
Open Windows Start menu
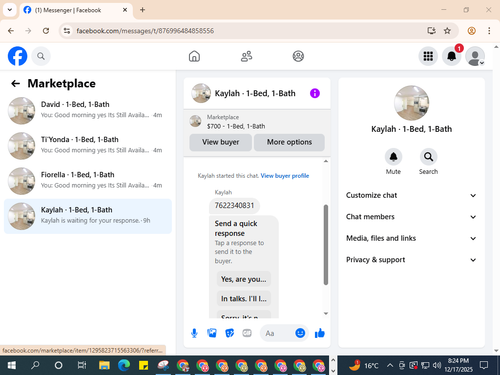pos(12,365)
